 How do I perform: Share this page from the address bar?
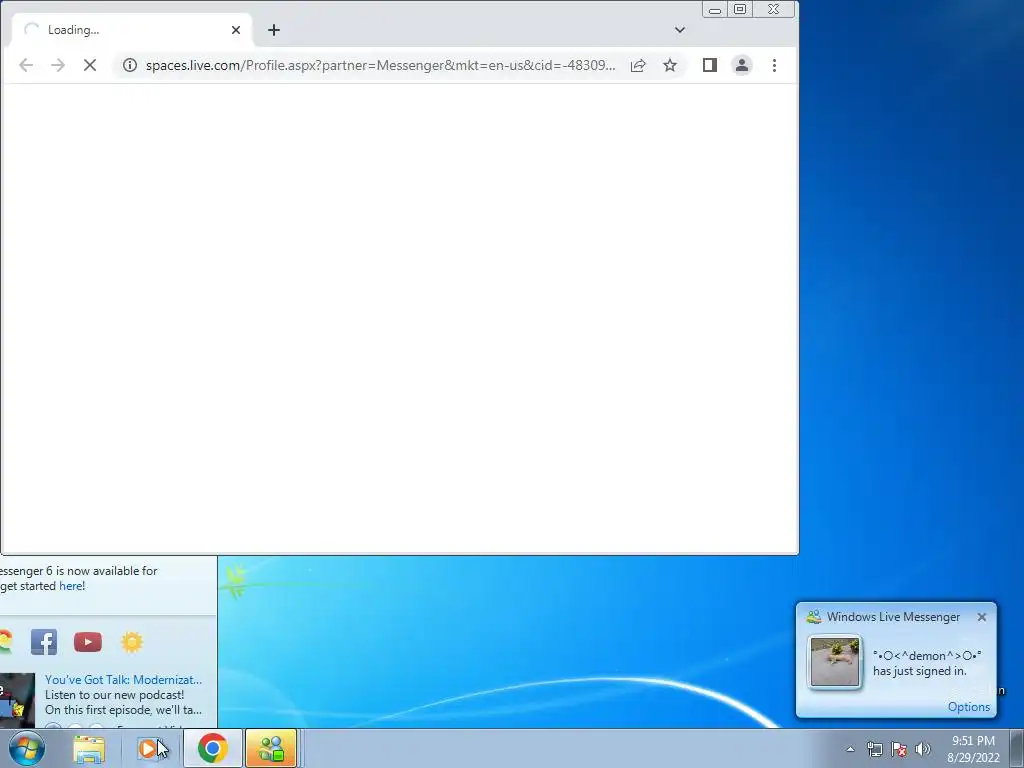tap(638, 65)
